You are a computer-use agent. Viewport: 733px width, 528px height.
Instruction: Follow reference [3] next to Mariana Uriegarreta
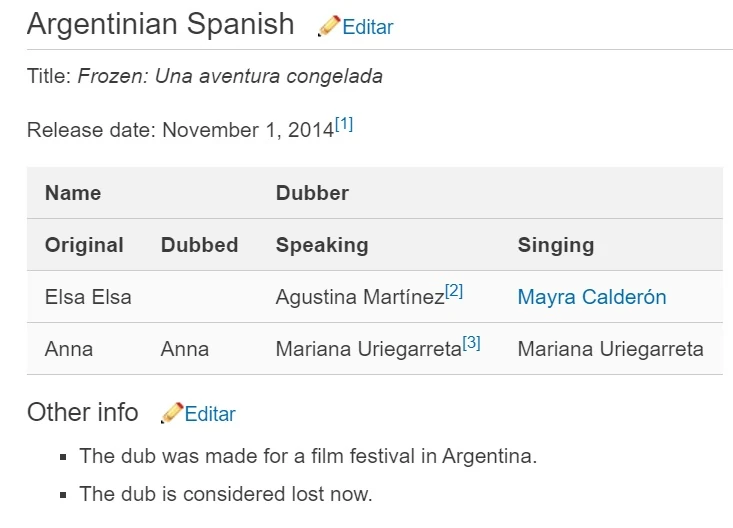472,343
